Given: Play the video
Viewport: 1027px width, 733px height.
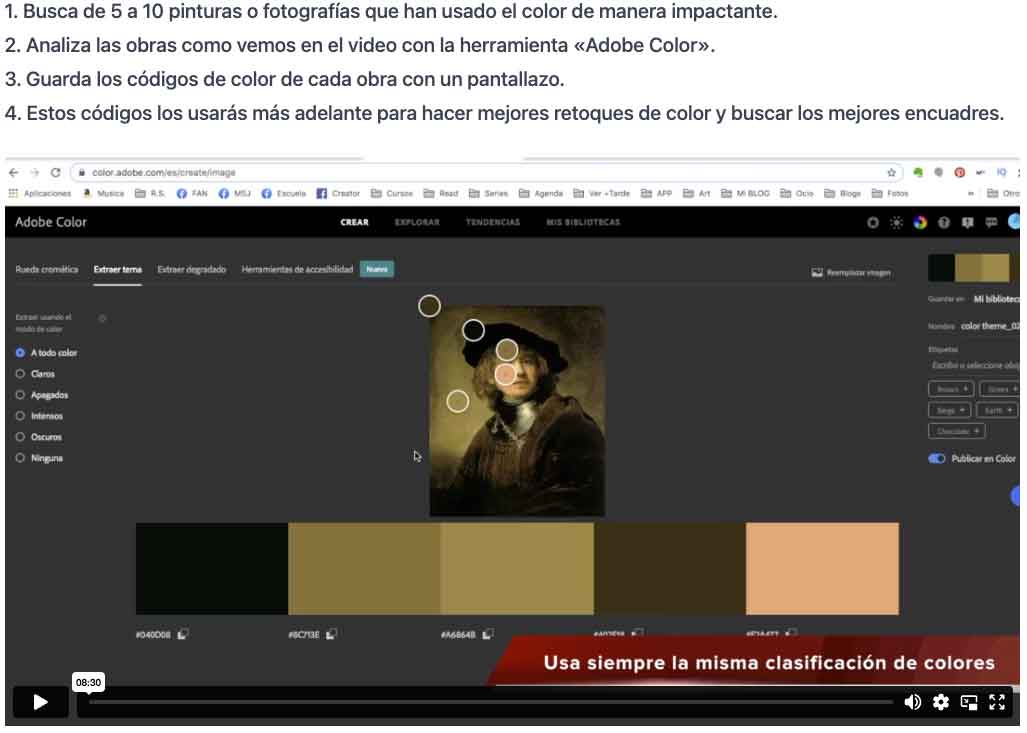Looking at the screenshot, I should coord(40,702).
